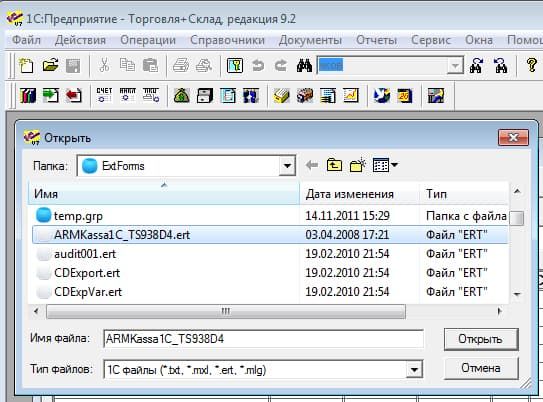543x402 pixels.
Task: Click the СЧЕТ invoice icon
Action: coord(104,95)
